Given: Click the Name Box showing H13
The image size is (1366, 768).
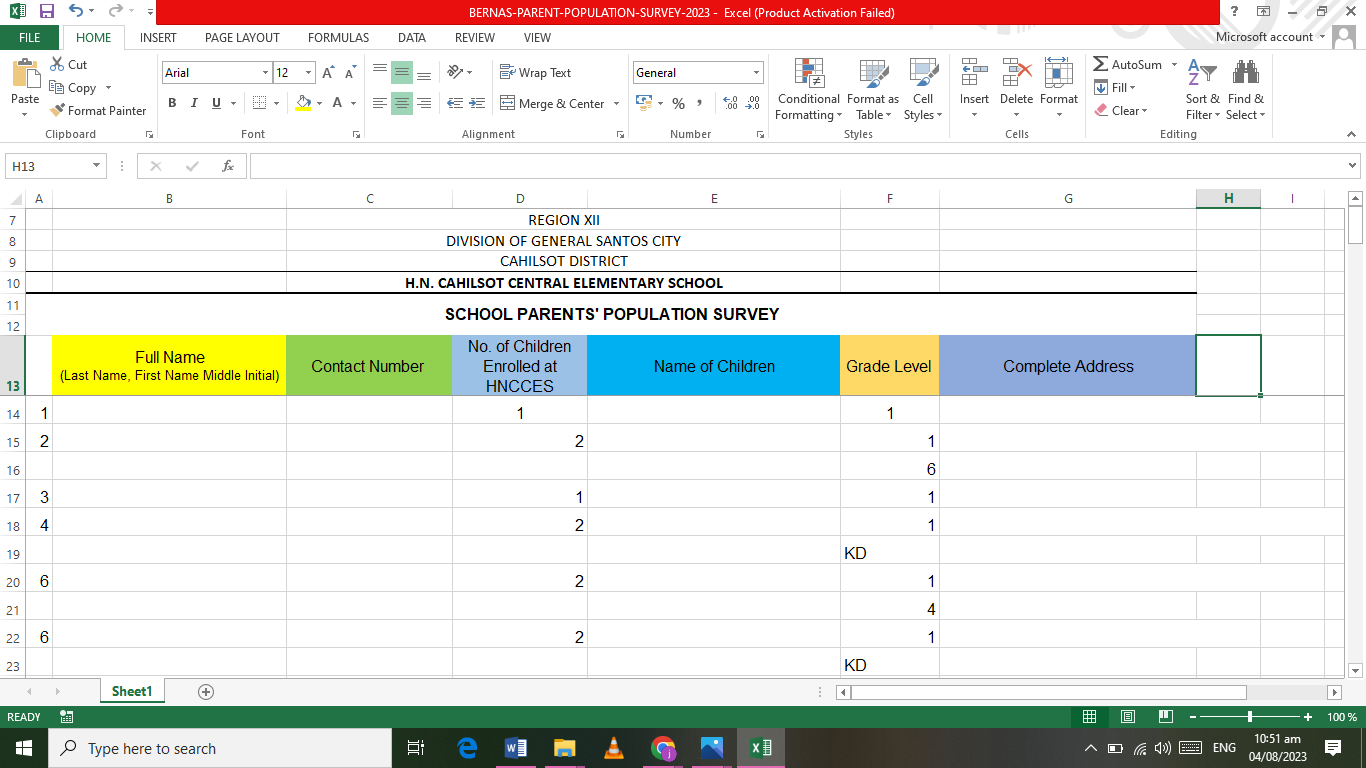Looking at the screenshot, I should [x=49, y=166].
